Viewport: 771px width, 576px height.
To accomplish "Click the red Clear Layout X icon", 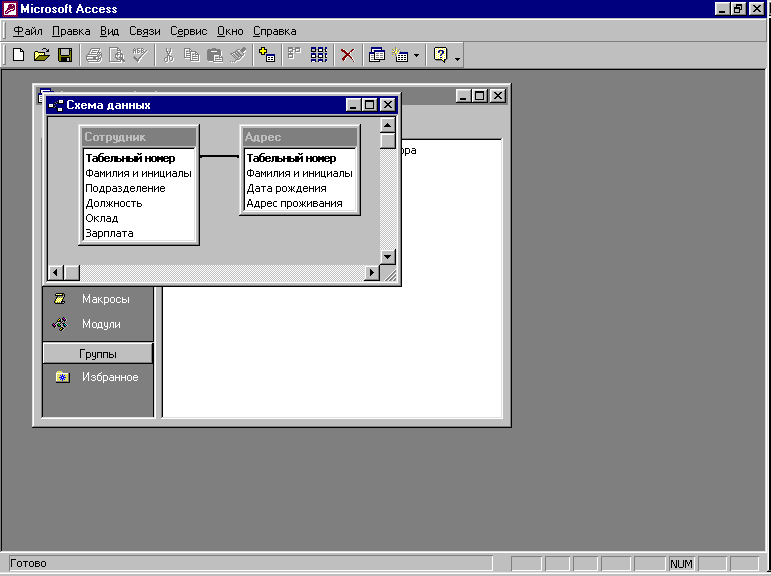I will (348, 55).
